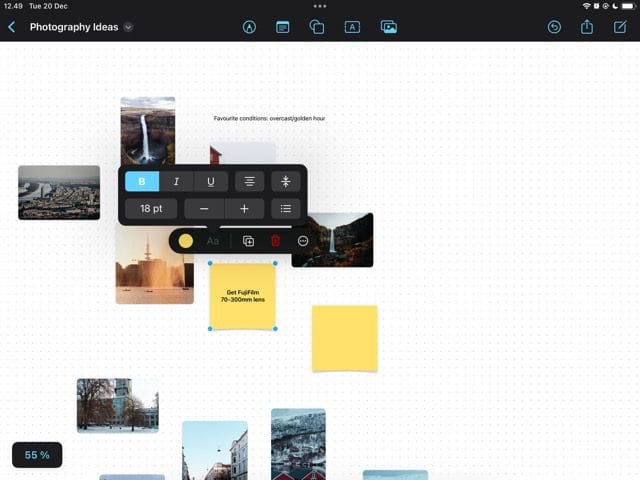Go back to the boards list
640x480 pixels.
point(12,27)
